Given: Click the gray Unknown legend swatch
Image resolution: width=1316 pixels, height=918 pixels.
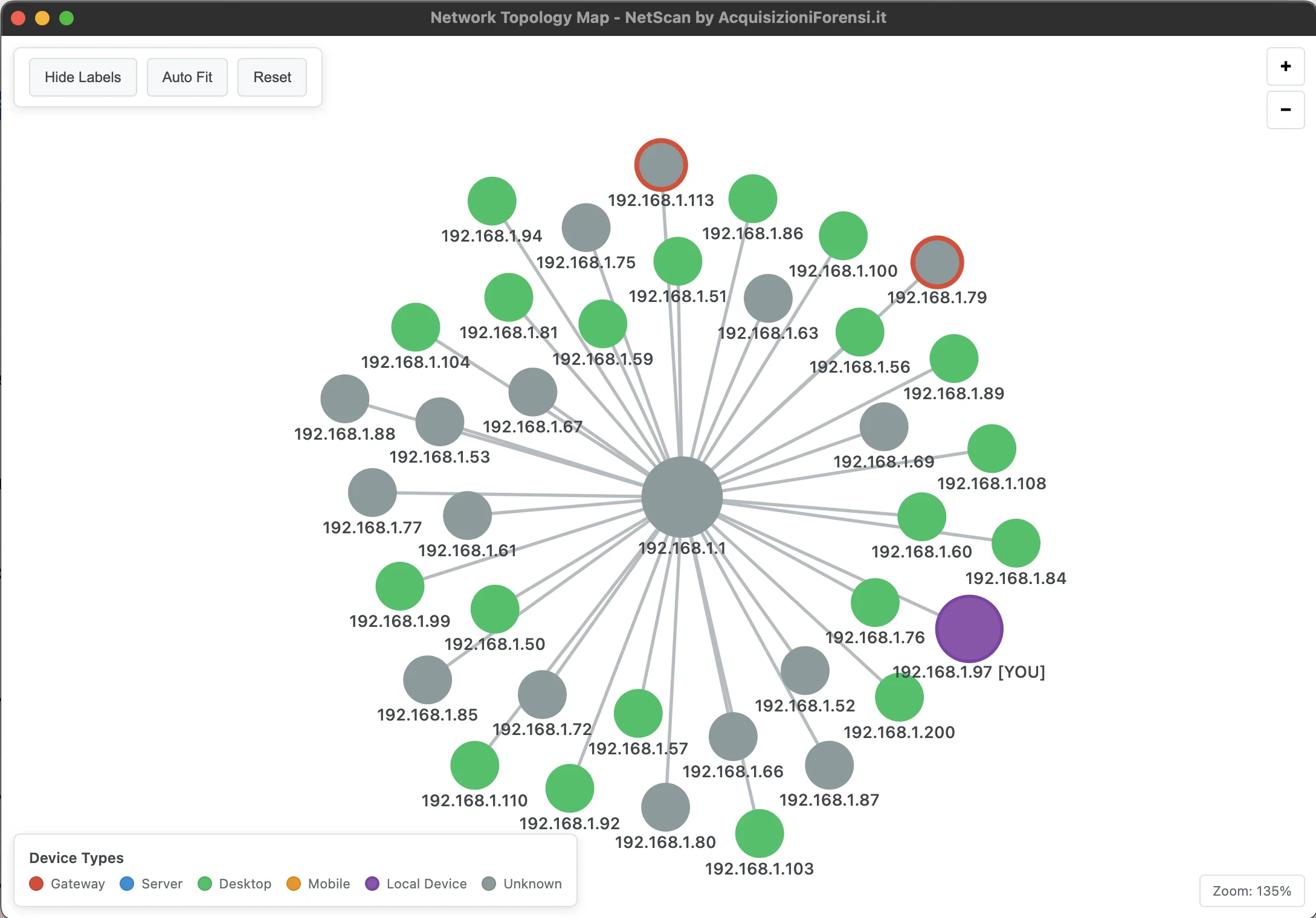Looking at the screenshot, I should [x=489, y=884].
